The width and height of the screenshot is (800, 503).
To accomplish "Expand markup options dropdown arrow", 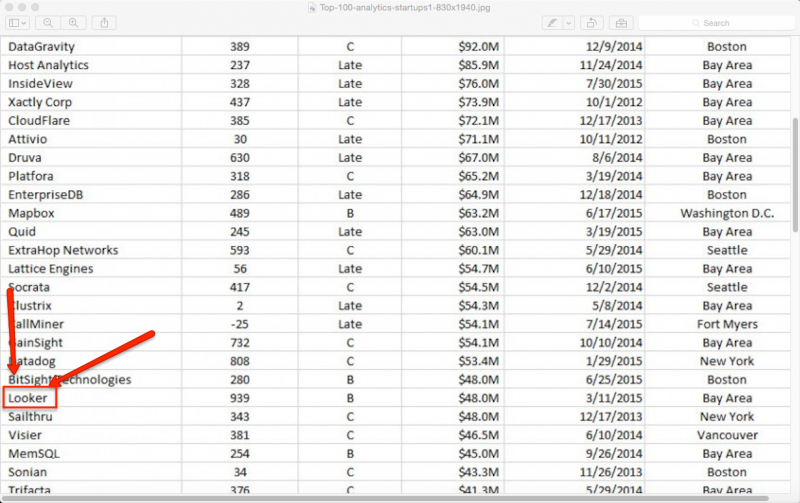I will [569, 23].
